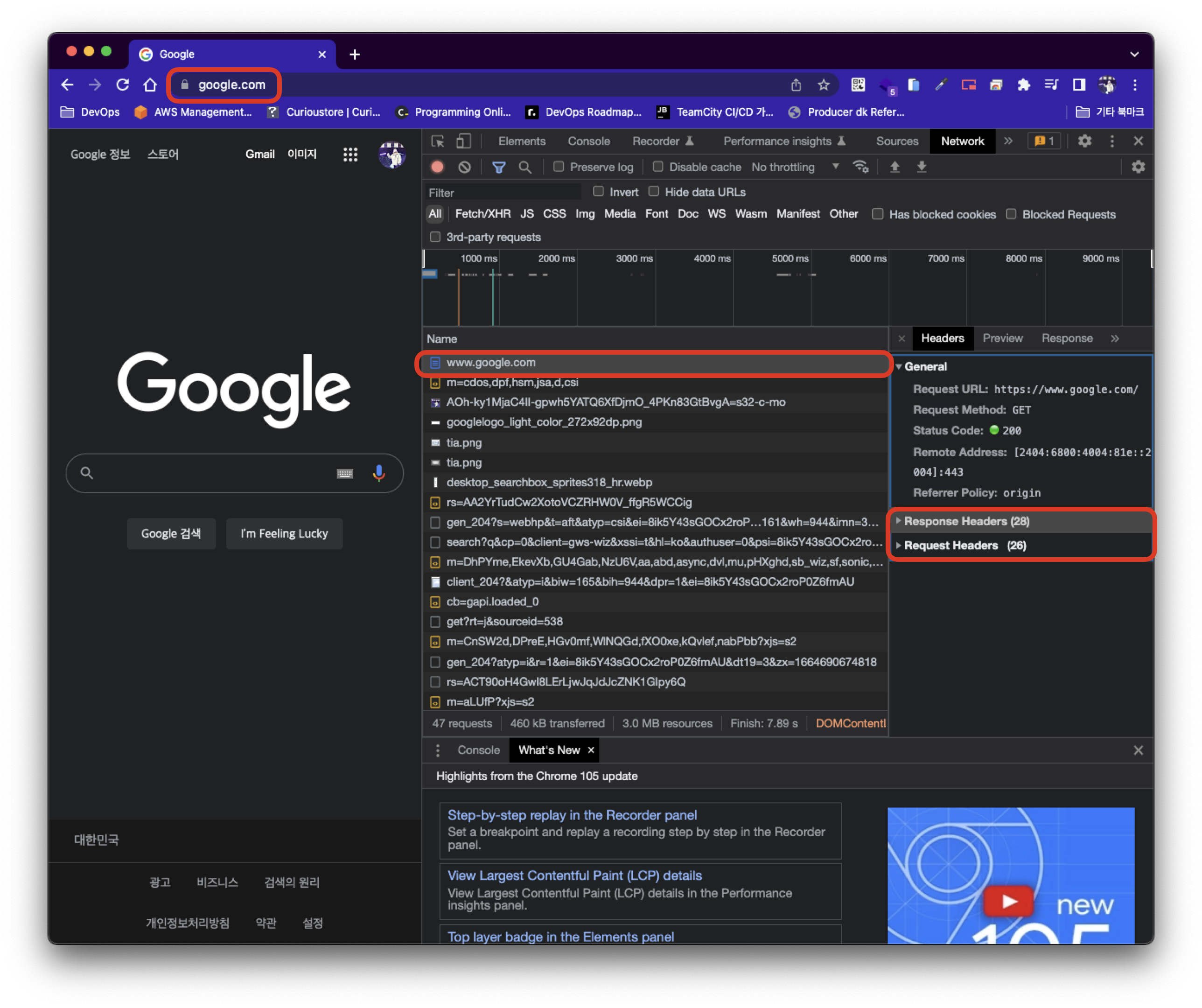The height and width of the screenshot is (1008, 1202).
Task: Click the Import HAR file upload icon
Action: pyautogui.click(x=895, y=167)
